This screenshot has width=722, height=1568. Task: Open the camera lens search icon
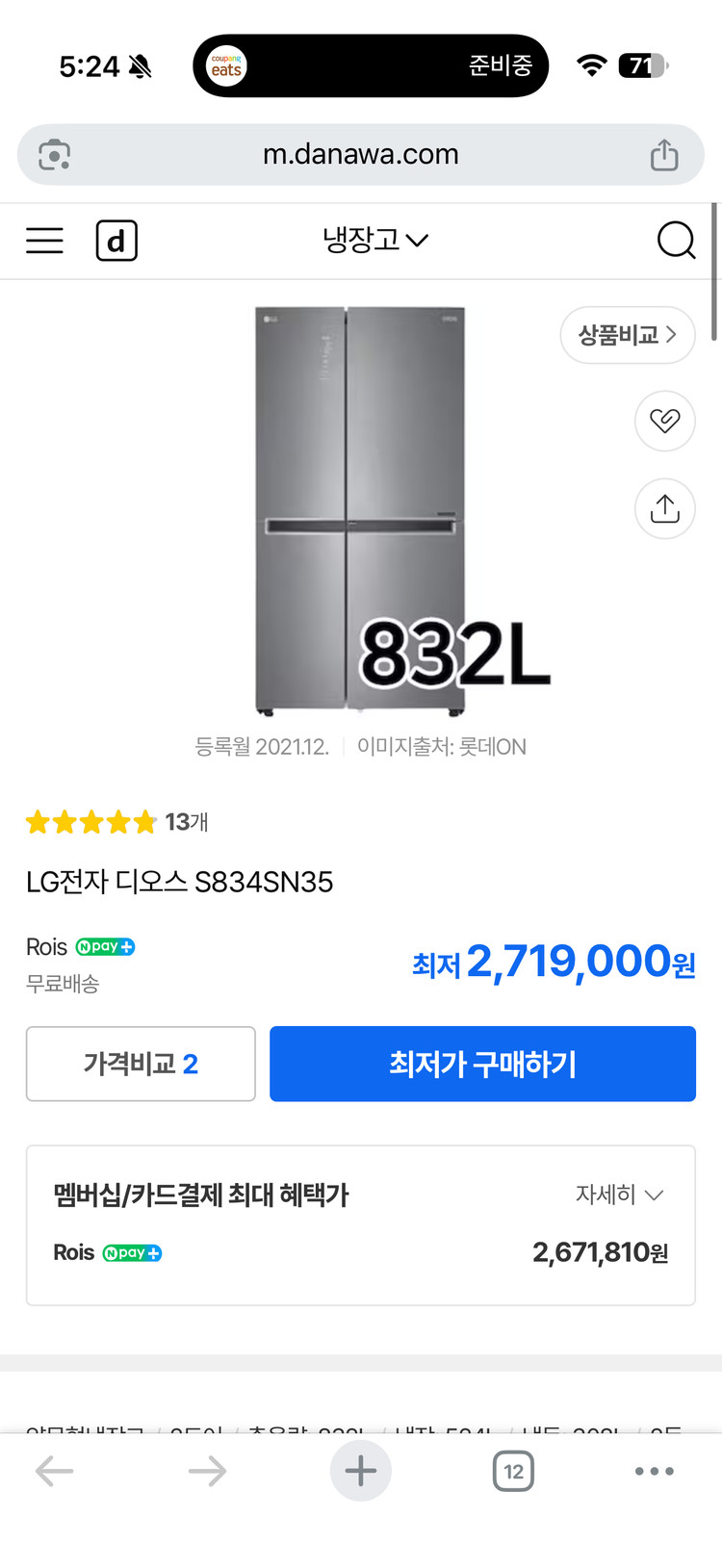coord(54,155)
